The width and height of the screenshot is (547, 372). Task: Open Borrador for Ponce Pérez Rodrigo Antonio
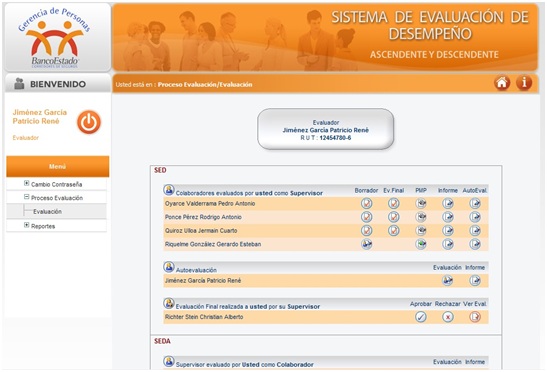click(x=366, y=217)
